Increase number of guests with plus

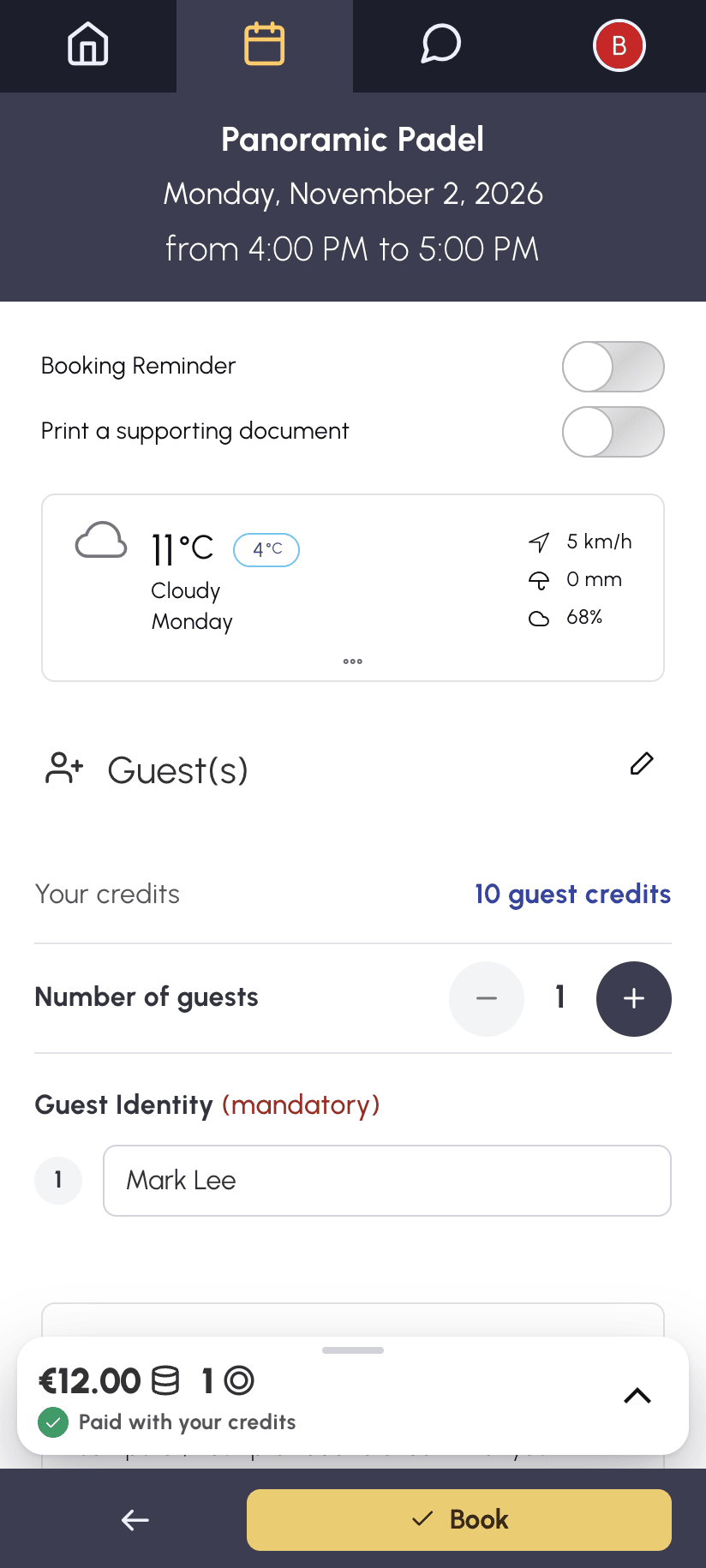point(634,999)
